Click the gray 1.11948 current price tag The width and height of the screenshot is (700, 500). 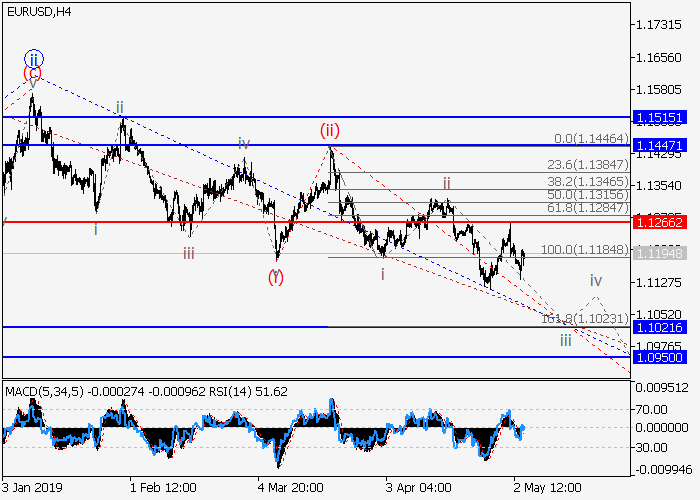[x=659, y=254]
